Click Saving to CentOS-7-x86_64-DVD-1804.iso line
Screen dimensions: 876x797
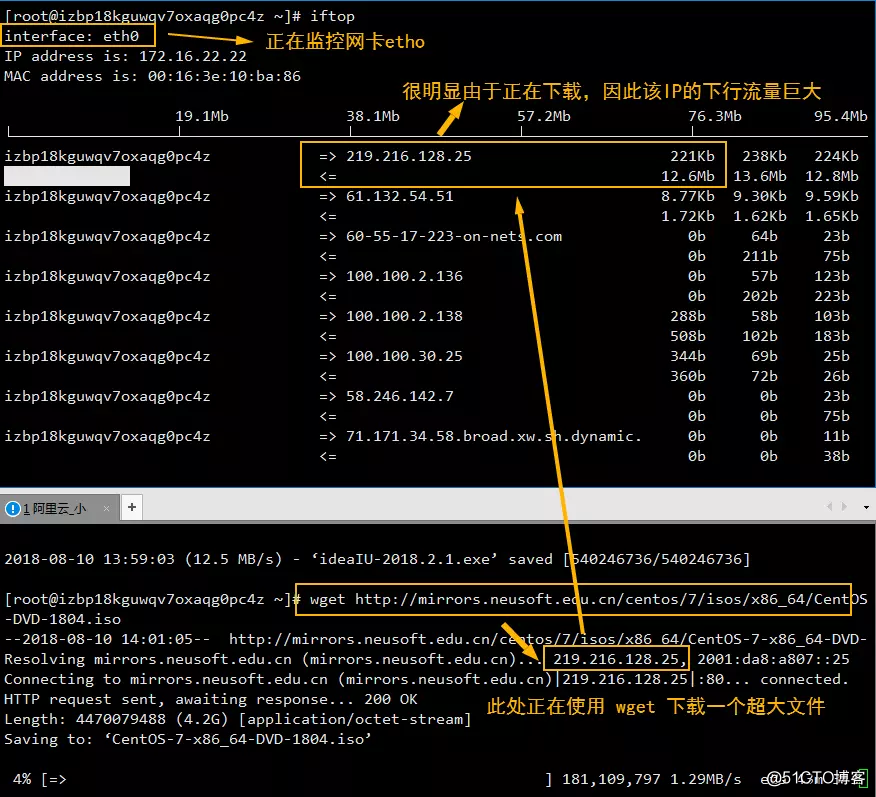188,739
